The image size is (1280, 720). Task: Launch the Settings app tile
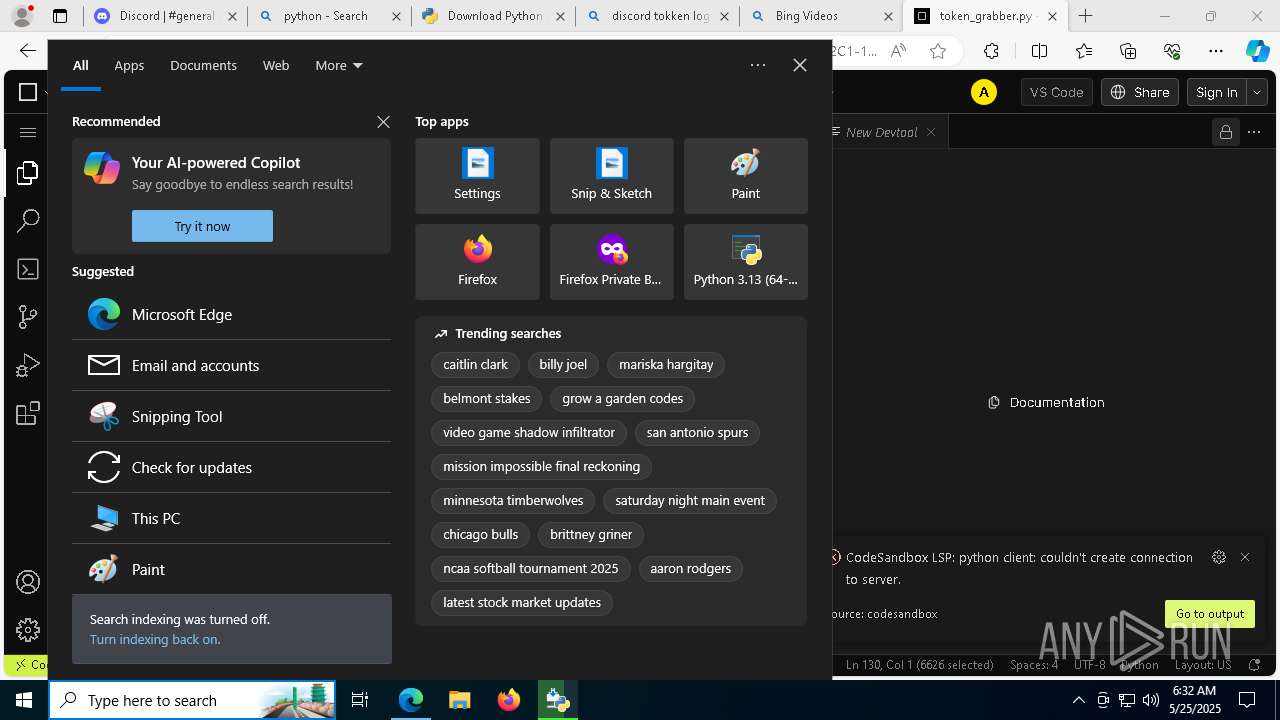pos(477,176)
